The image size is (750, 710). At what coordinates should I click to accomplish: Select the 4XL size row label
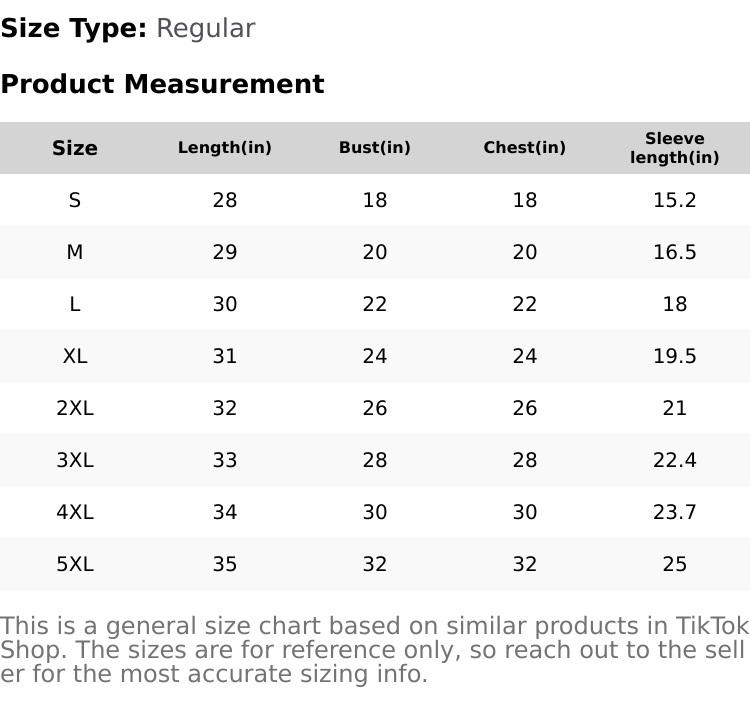[75, 512]
